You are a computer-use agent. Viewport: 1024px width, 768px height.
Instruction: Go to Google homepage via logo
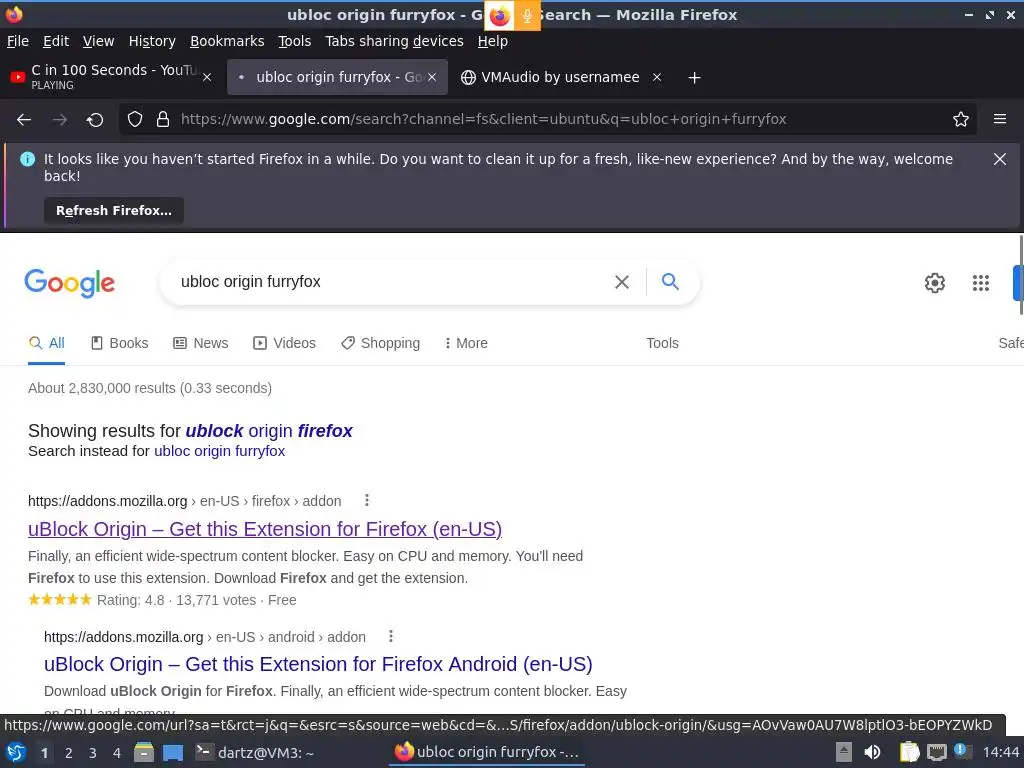coord(69,283)
